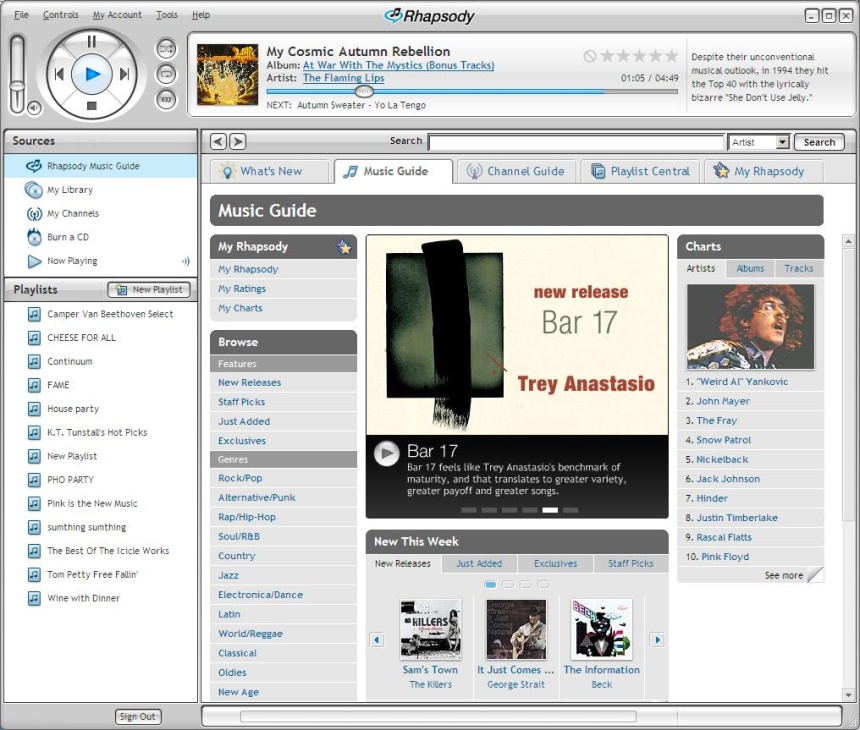Screen dimensions: 860x730
Task: Browse the Alternative/Punk genre
Action: (257, 497)
